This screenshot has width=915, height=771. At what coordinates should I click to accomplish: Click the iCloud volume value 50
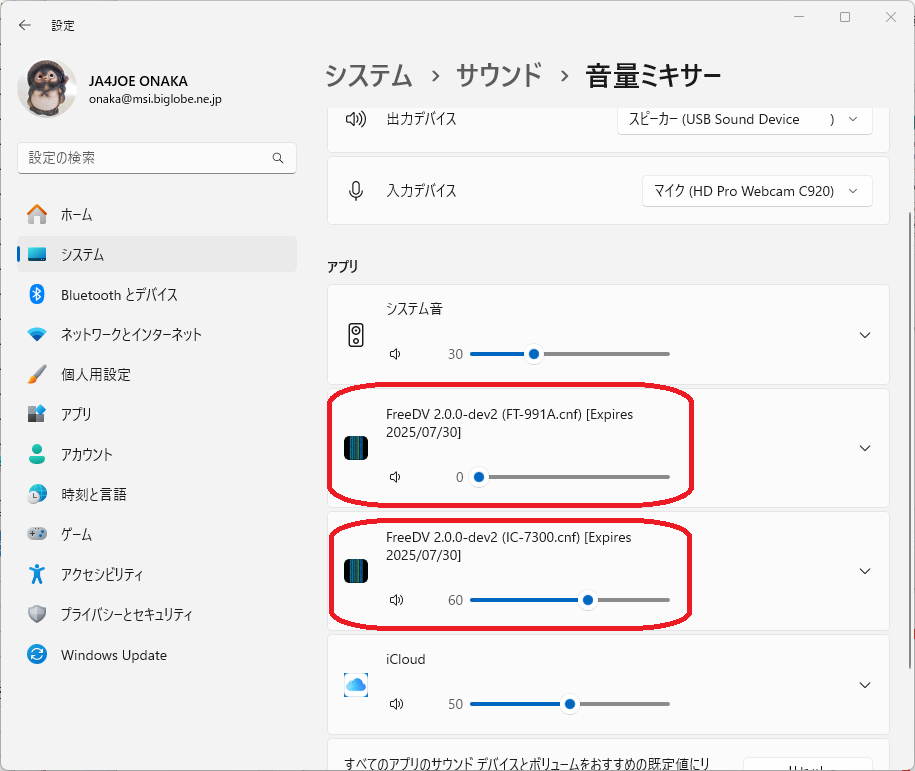(x=455, y=704)
